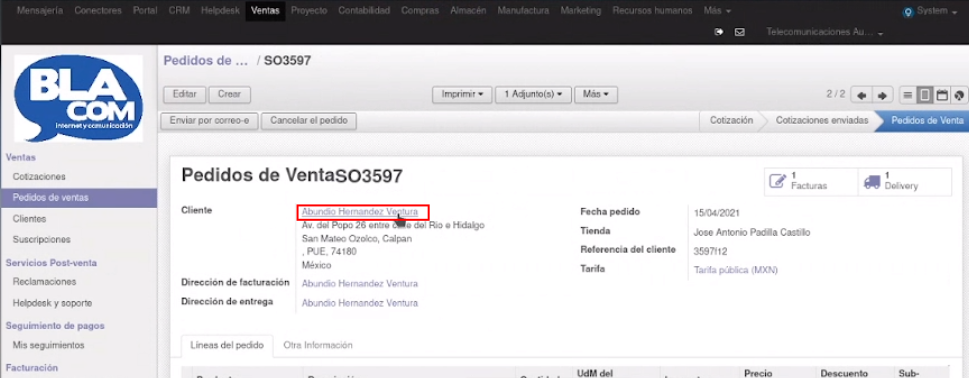Expand the Más top menu dropdown
969x378 pixels.
(x=717, y=11)
